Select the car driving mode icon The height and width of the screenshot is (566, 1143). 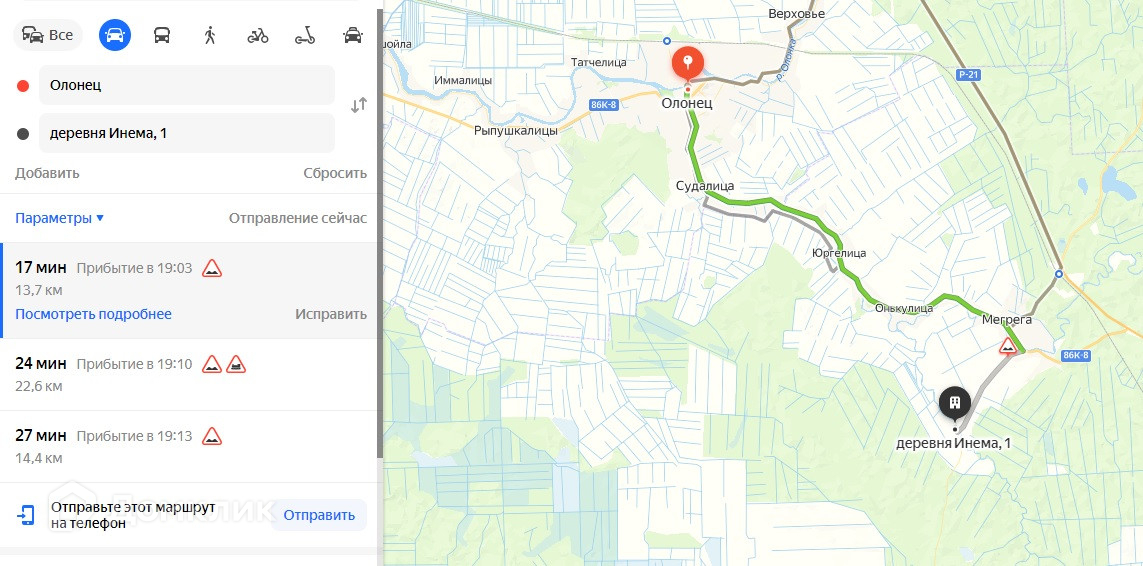point(115,34)
